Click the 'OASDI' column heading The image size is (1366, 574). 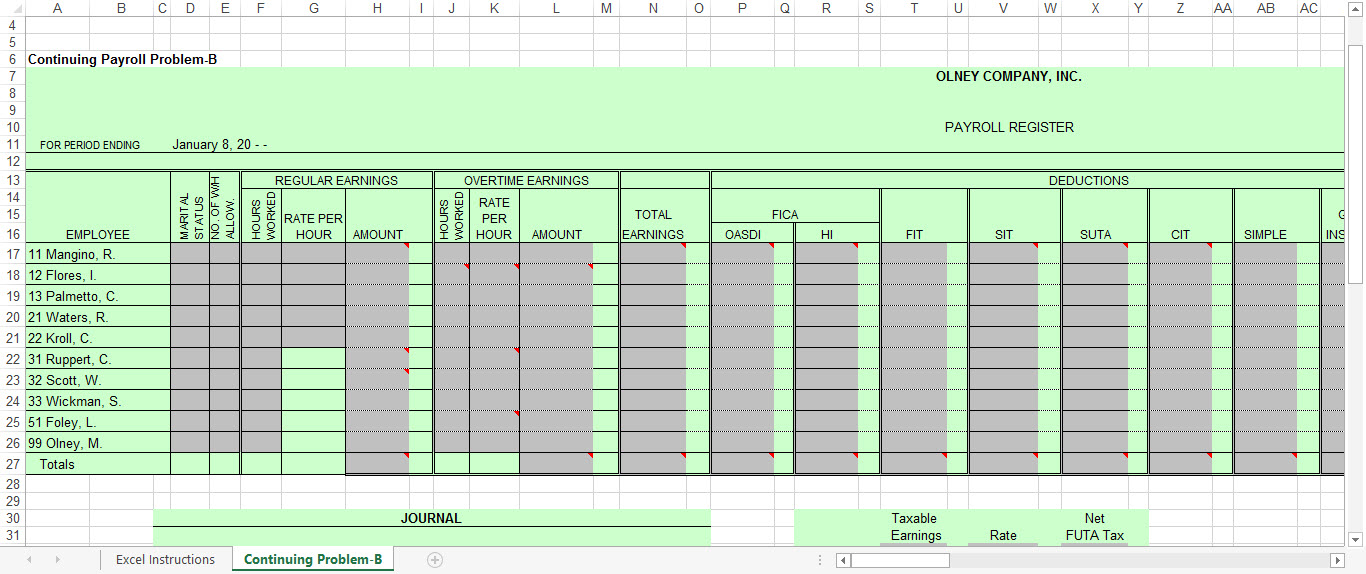coord(743,235)
